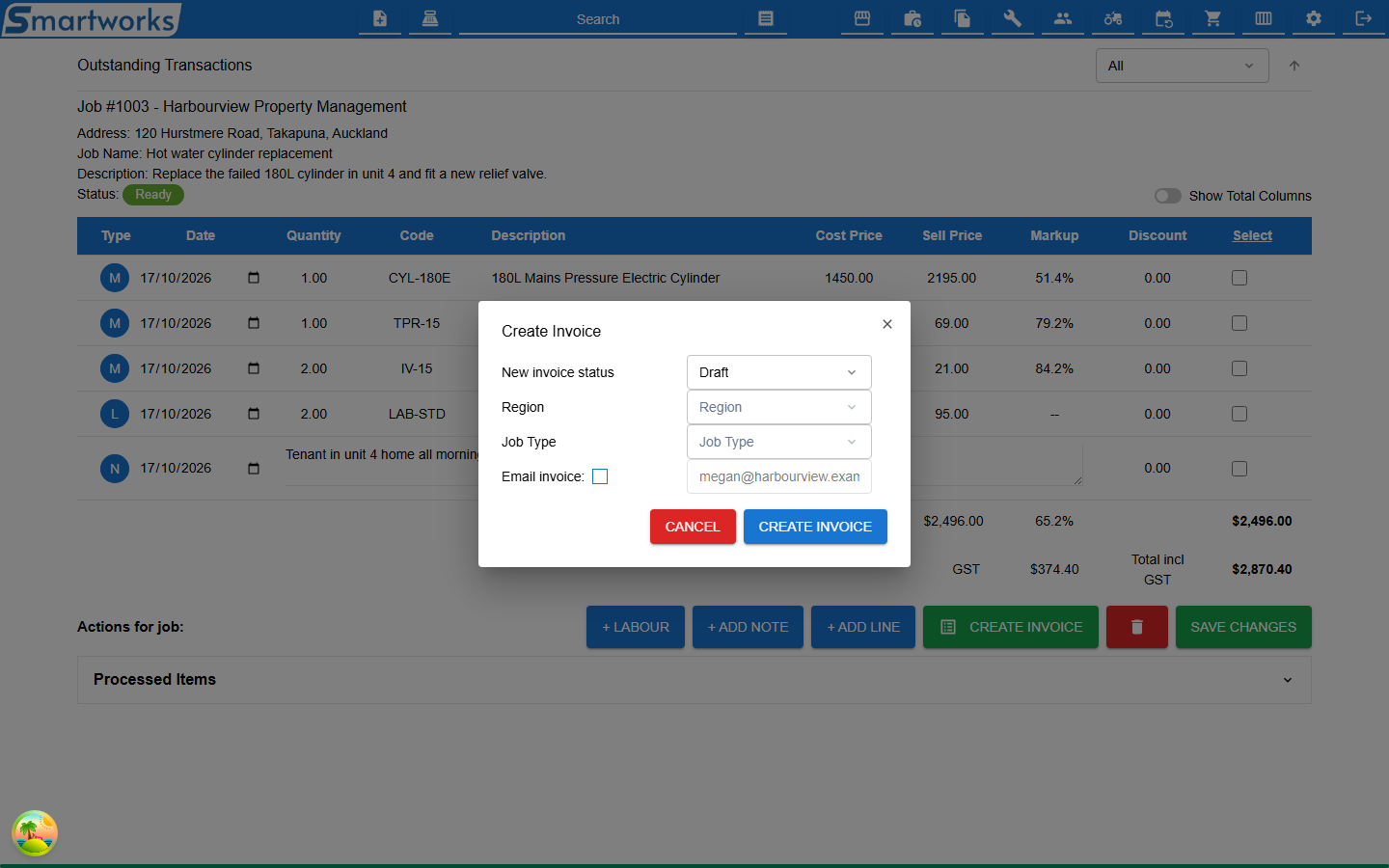Viewport: 1389px width, 868px height.
Task: Click the Select column header link
Action: 1252,235
